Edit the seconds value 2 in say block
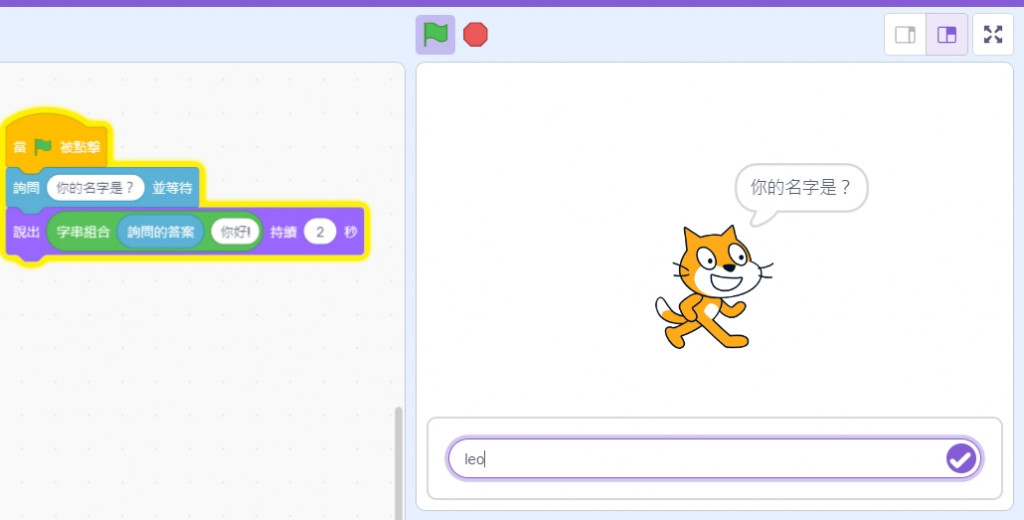Screen dimensions: 1024x520 click(319, 232)
